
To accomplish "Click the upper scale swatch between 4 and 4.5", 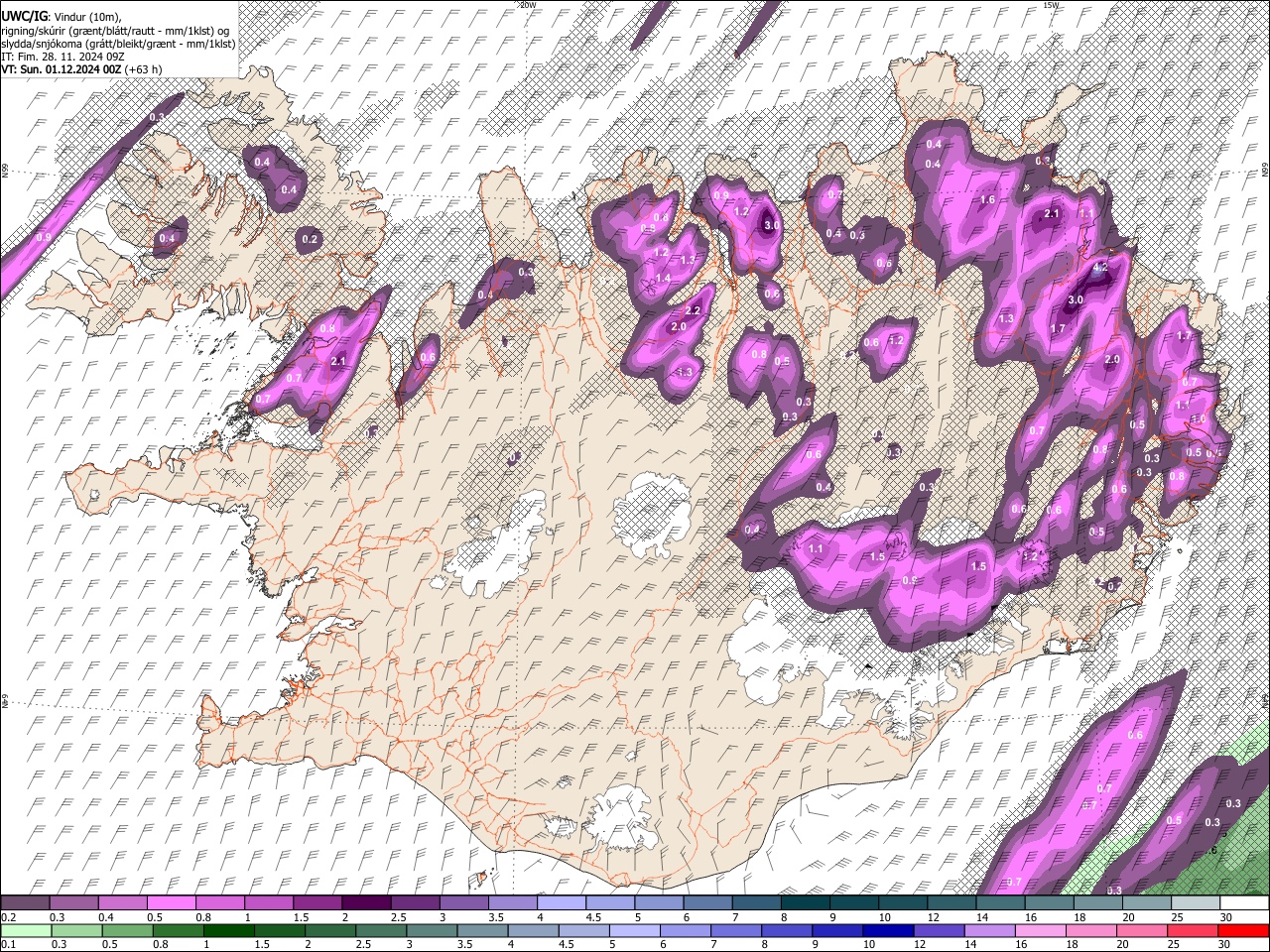I will 562,903.
